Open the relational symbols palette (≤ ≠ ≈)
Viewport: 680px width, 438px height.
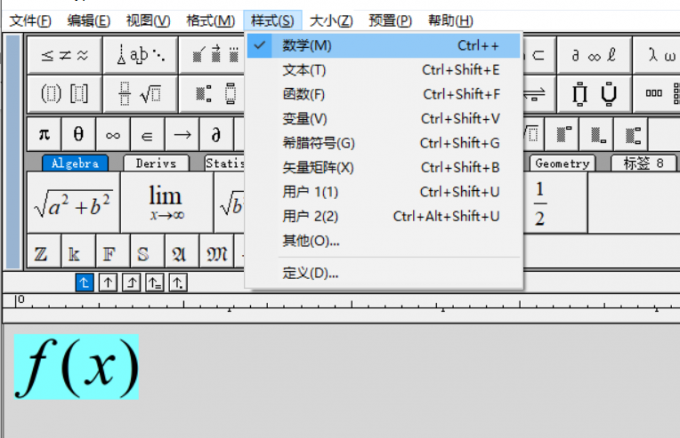65,55
